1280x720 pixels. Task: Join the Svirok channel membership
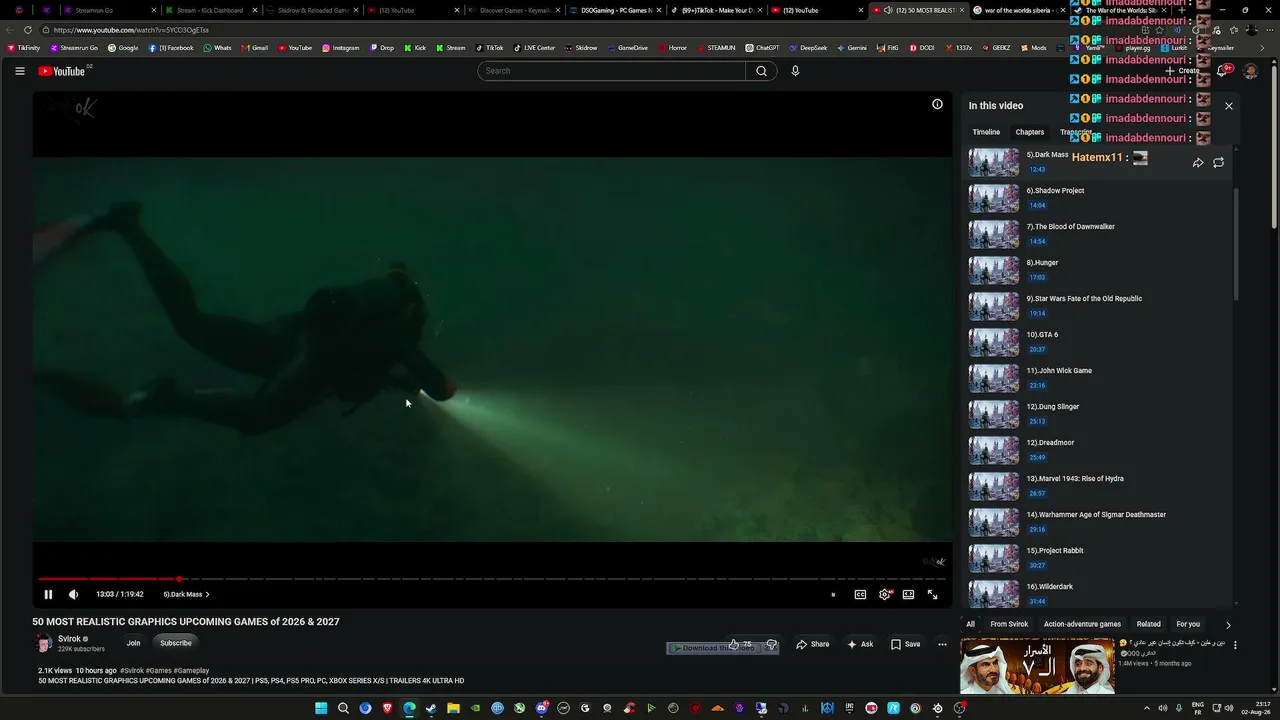pos(133,643)
